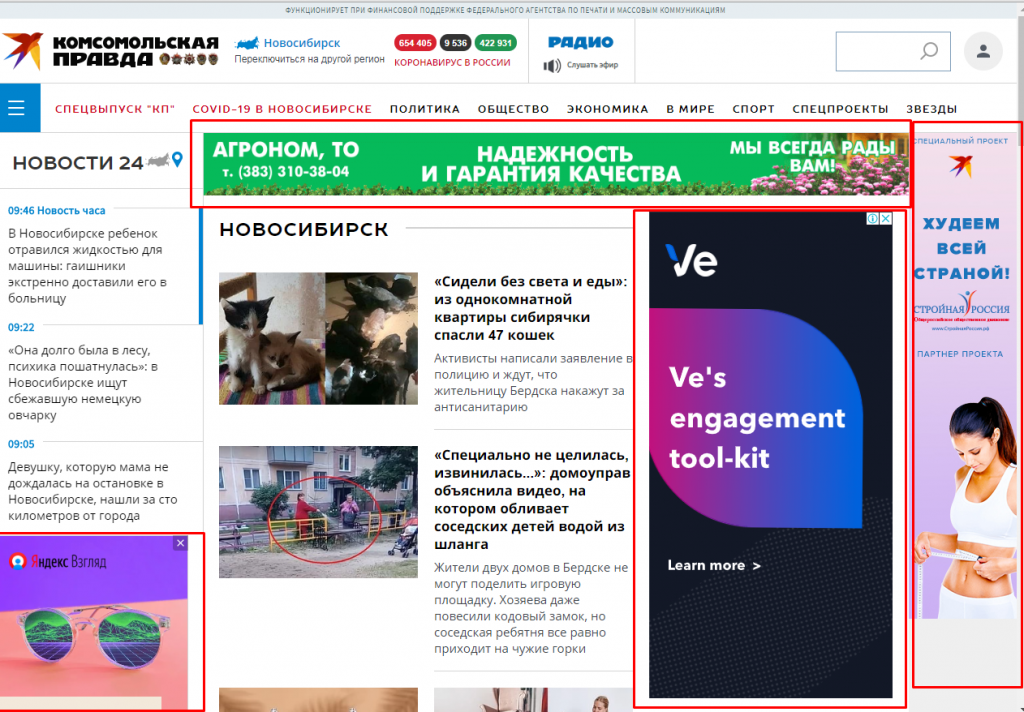Screen dimensions: 1024x712
Task: Open the kittens article thumbnail
Action: [x=318, y=338]
